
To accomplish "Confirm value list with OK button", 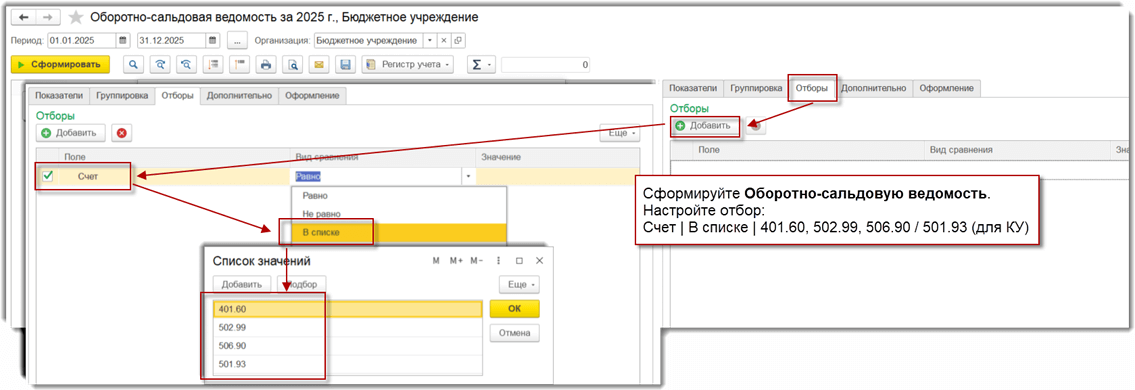I will pyautogui.click(x=515, y=309).
